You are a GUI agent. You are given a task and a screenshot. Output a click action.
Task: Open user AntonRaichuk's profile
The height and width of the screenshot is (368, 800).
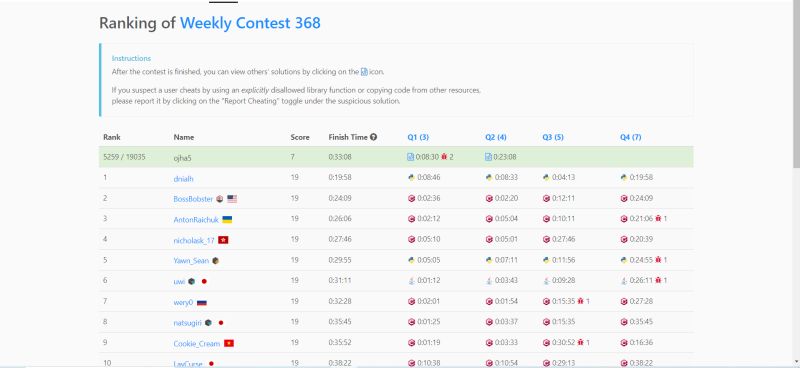(196, 219)
